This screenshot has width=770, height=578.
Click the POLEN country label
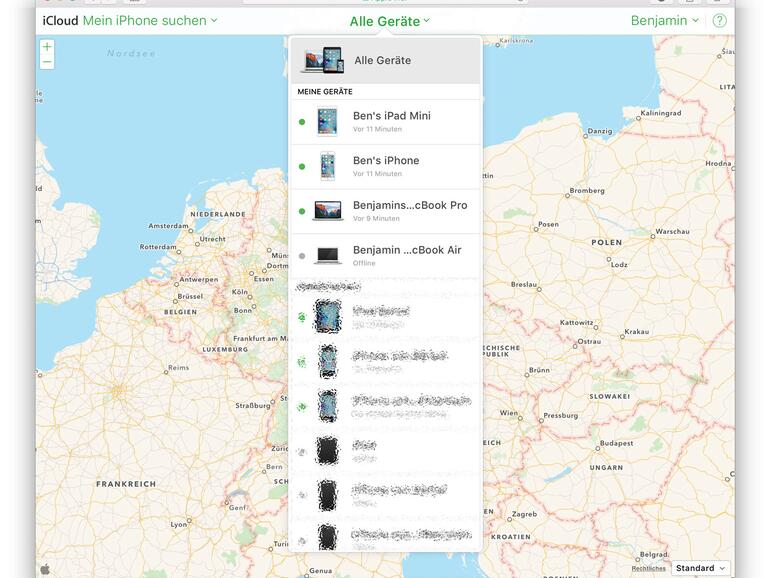tap(606, 242)
